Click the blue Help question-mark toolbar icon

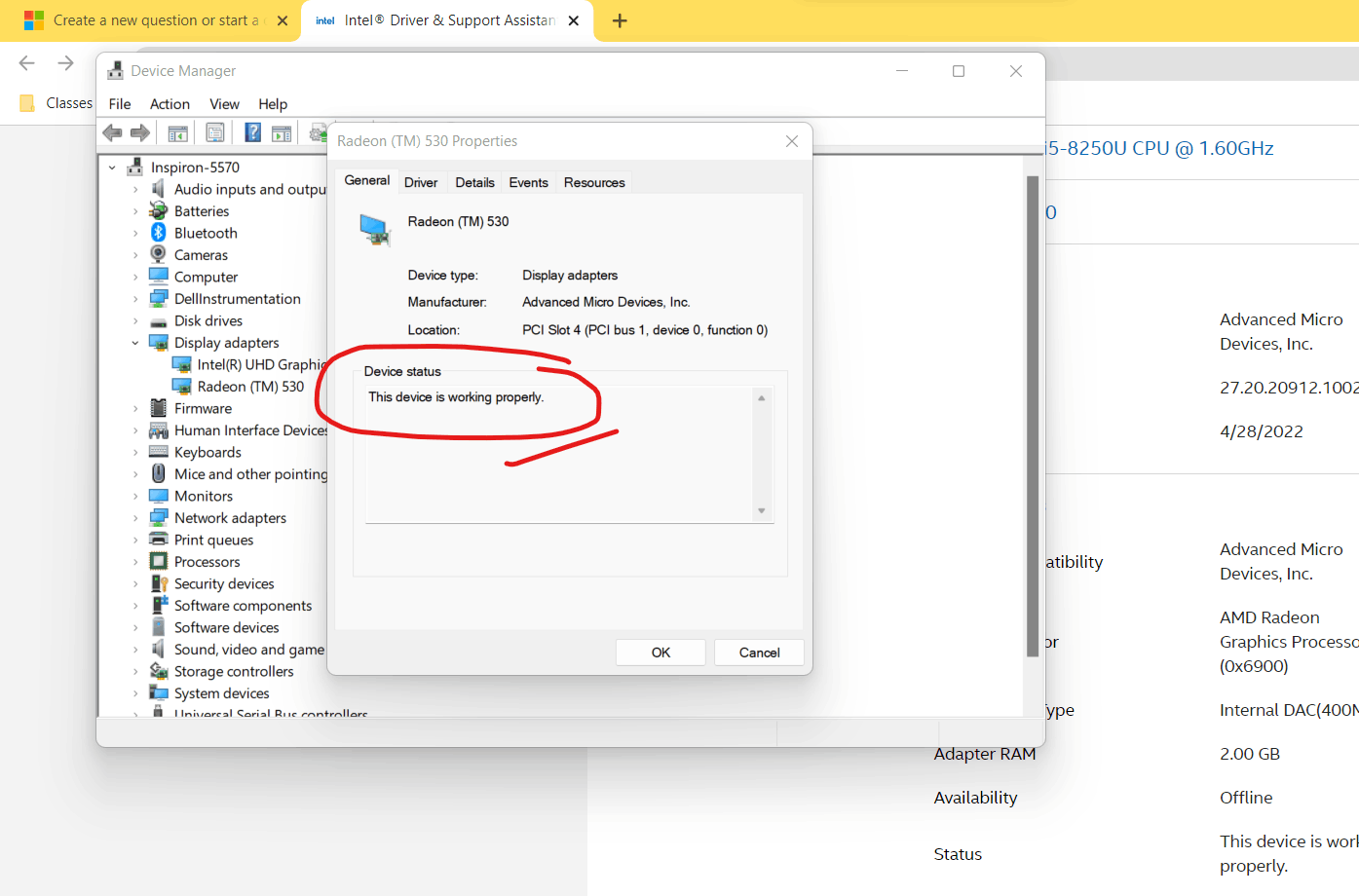pyautogui.click(x=252, y=132)
